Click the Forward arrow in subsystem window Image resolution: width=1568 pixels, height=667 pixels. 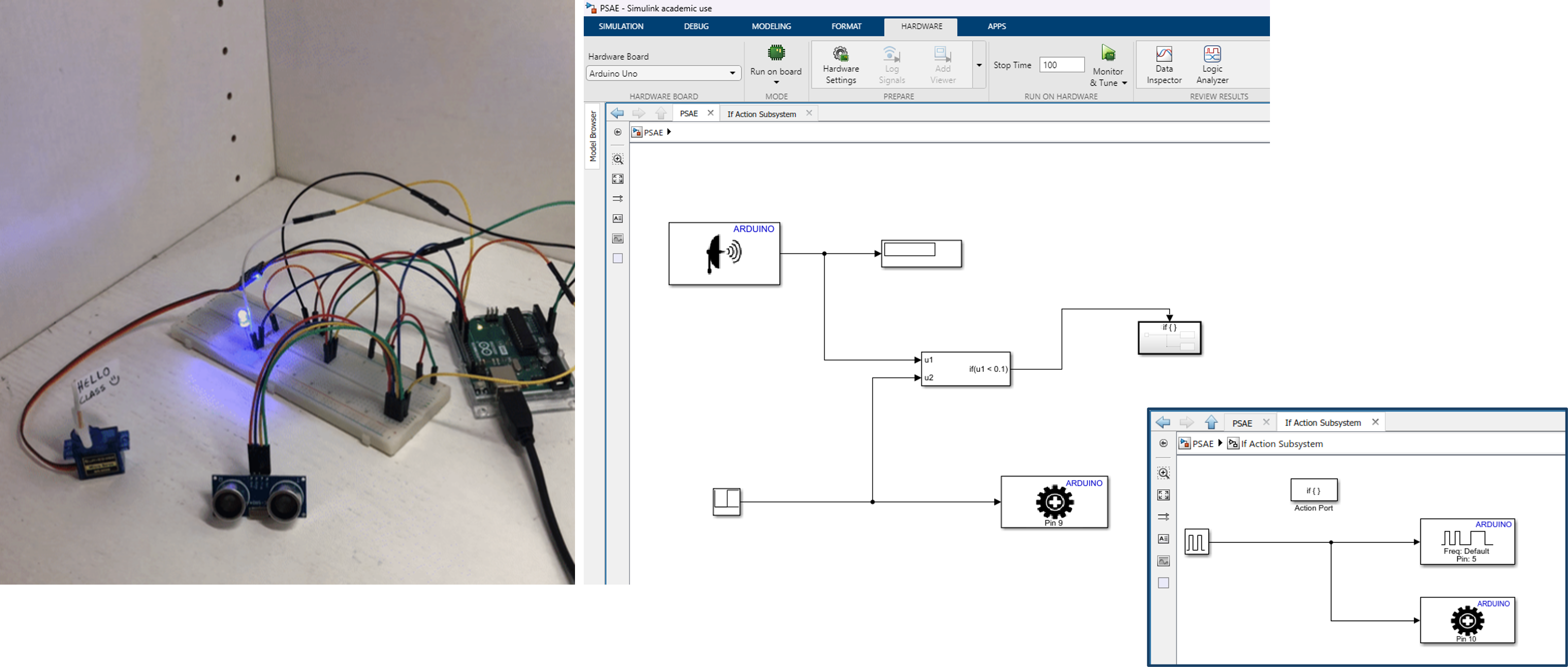(1187, 421)
